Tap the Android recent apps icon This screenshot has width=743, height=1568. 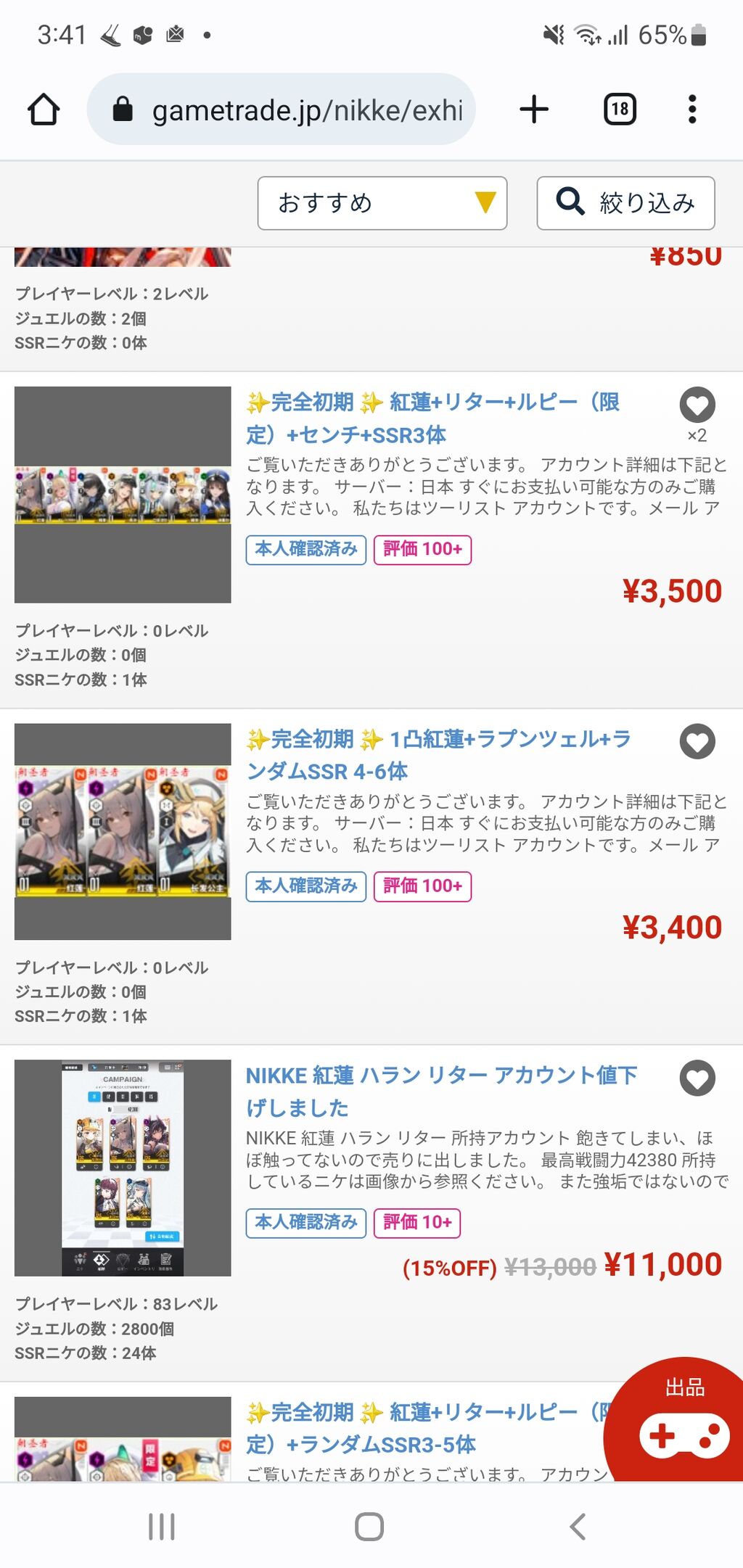[161, 1526]
